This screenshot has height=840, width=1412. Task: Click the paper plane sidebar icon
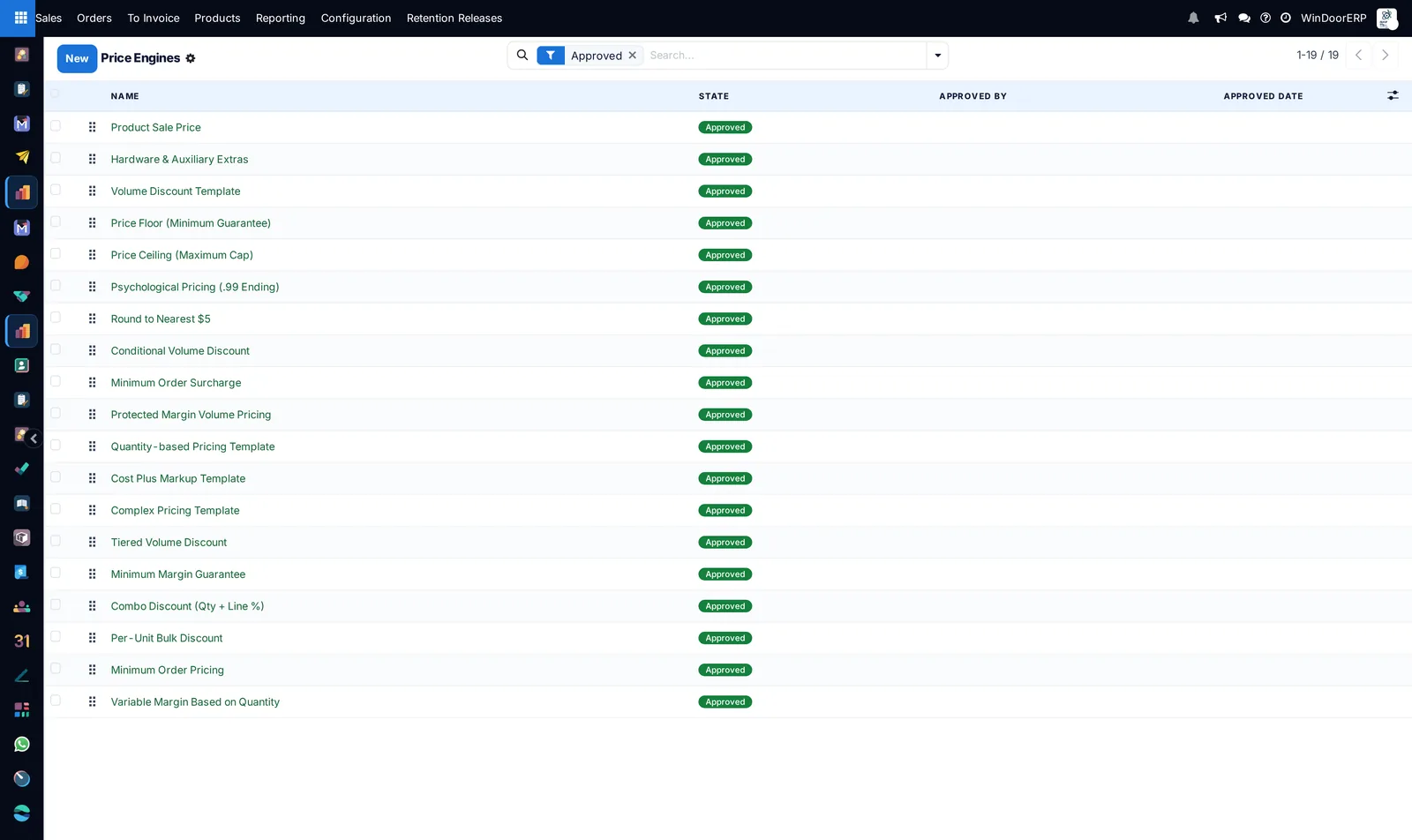coord(22,158)
